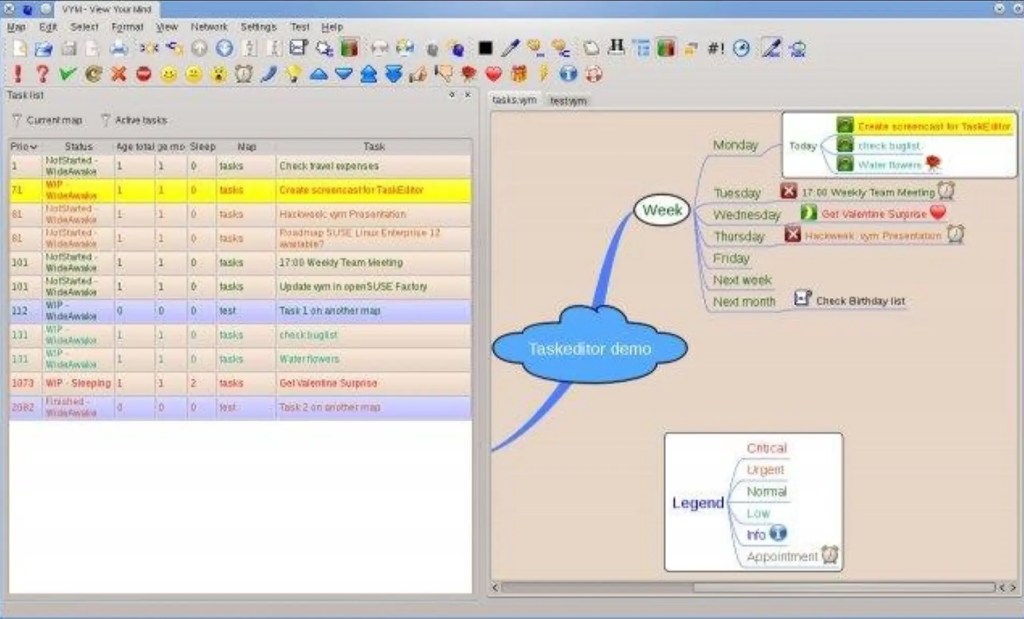Screen dimensions: 1024x619
Task: Click the green checkmark flag icon
Action: click(x=67, y=73)
